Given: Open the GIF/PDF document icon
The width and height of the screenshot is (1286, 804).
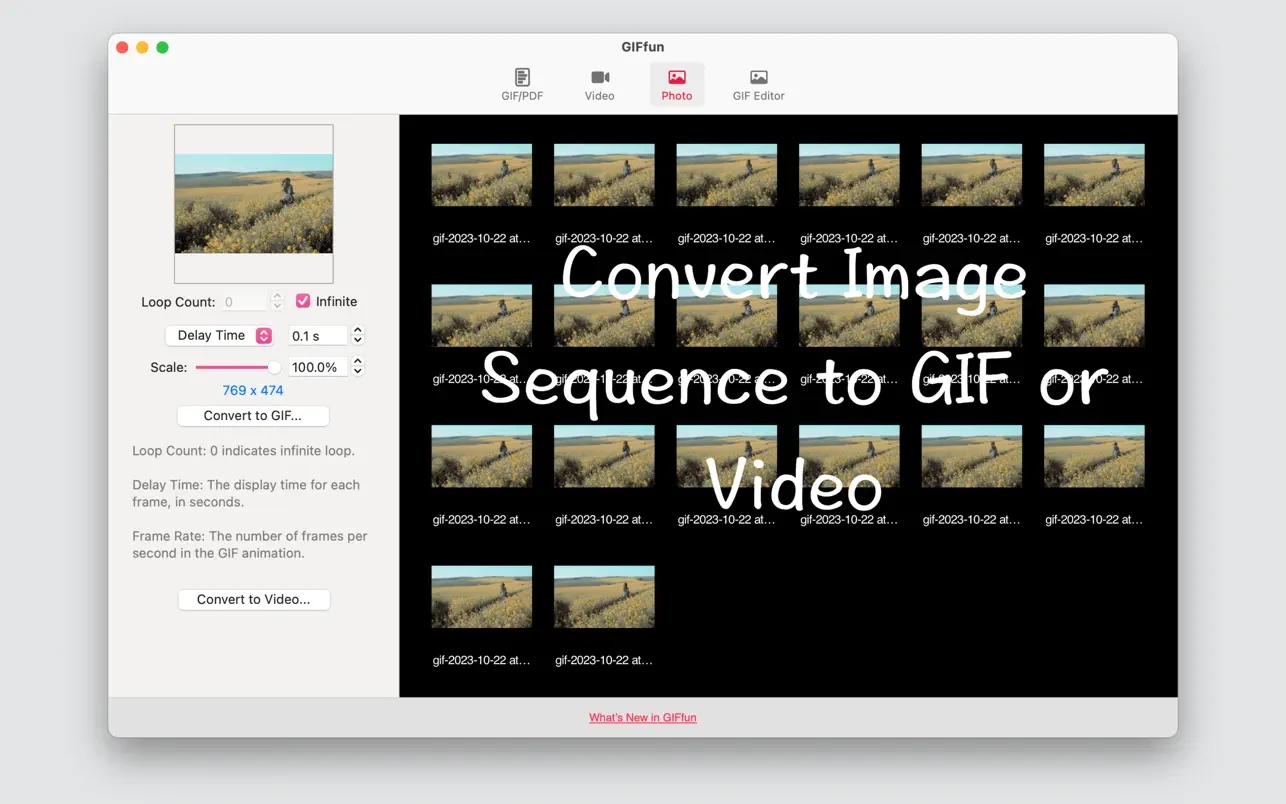Looking at the screenshot, I should 522,77.
